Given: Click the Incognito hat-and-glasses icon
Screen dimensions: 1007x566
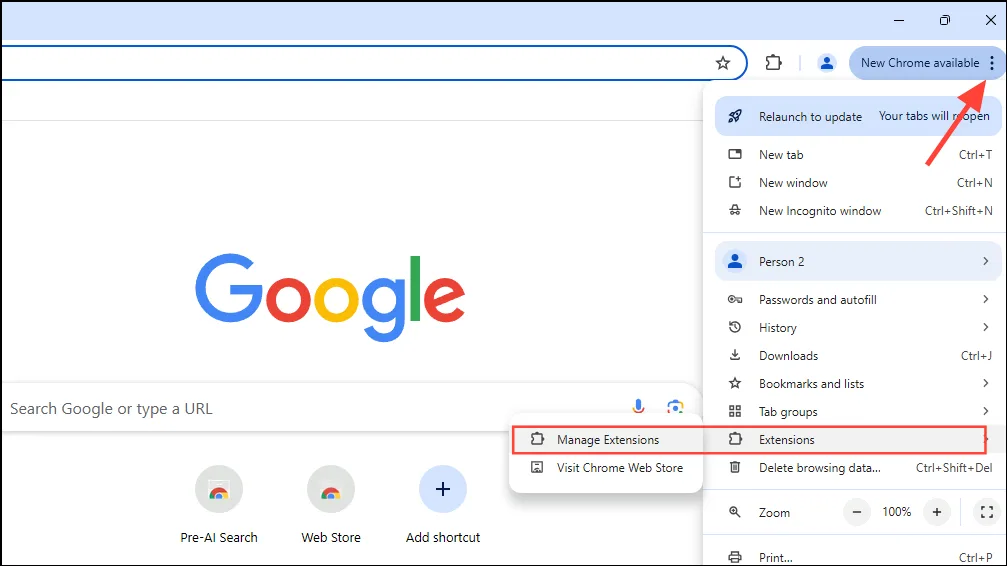Looking at the screenshot, I should pos(735,210).
